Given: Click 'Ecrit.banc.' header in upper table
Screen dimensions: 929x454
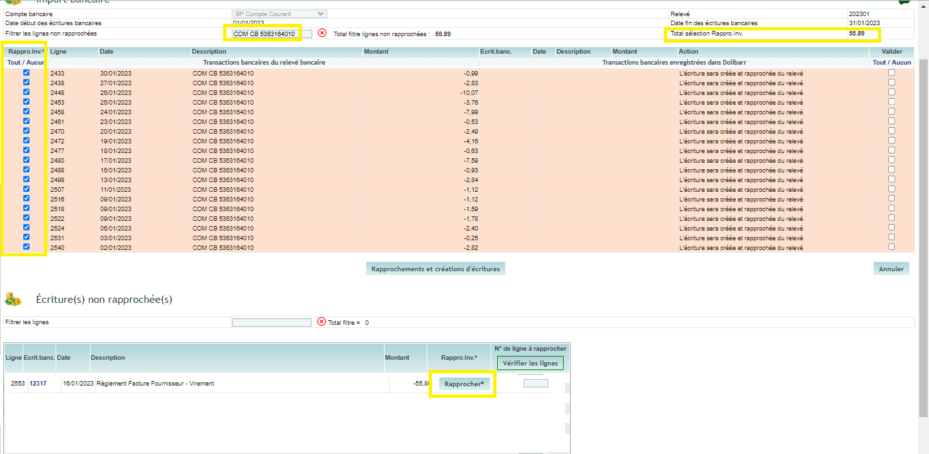Looking at the screenshot, I should coord(496,52).
